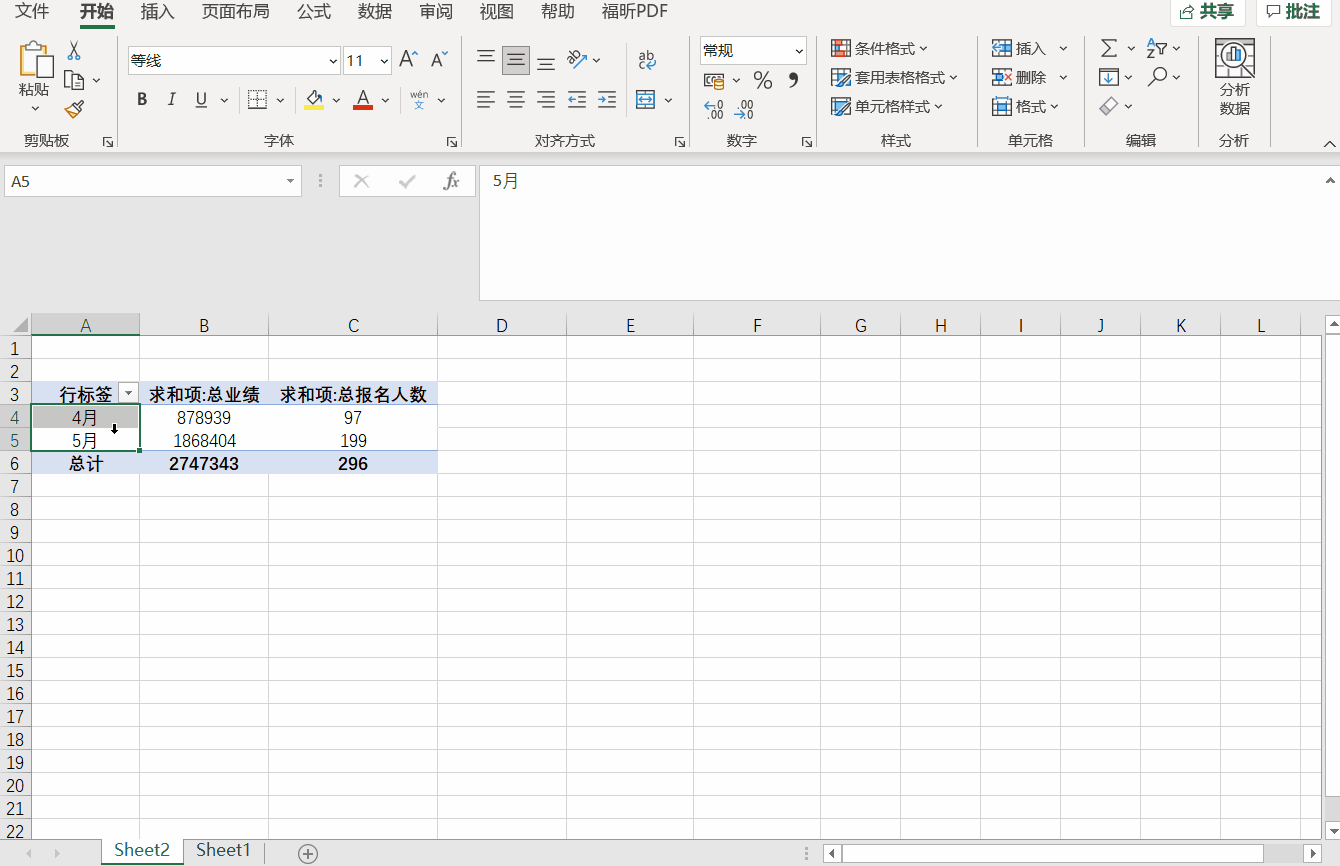
Task: Apply red font color
Action: pyautogui.click(x=363, y=99)
